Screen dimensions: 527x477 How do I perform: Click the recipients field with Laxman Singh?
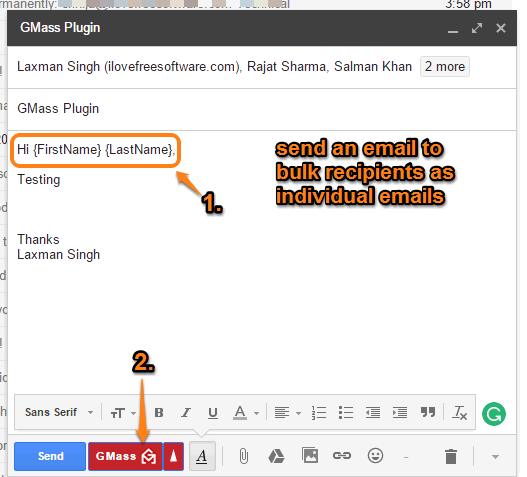tap(261, 67)
